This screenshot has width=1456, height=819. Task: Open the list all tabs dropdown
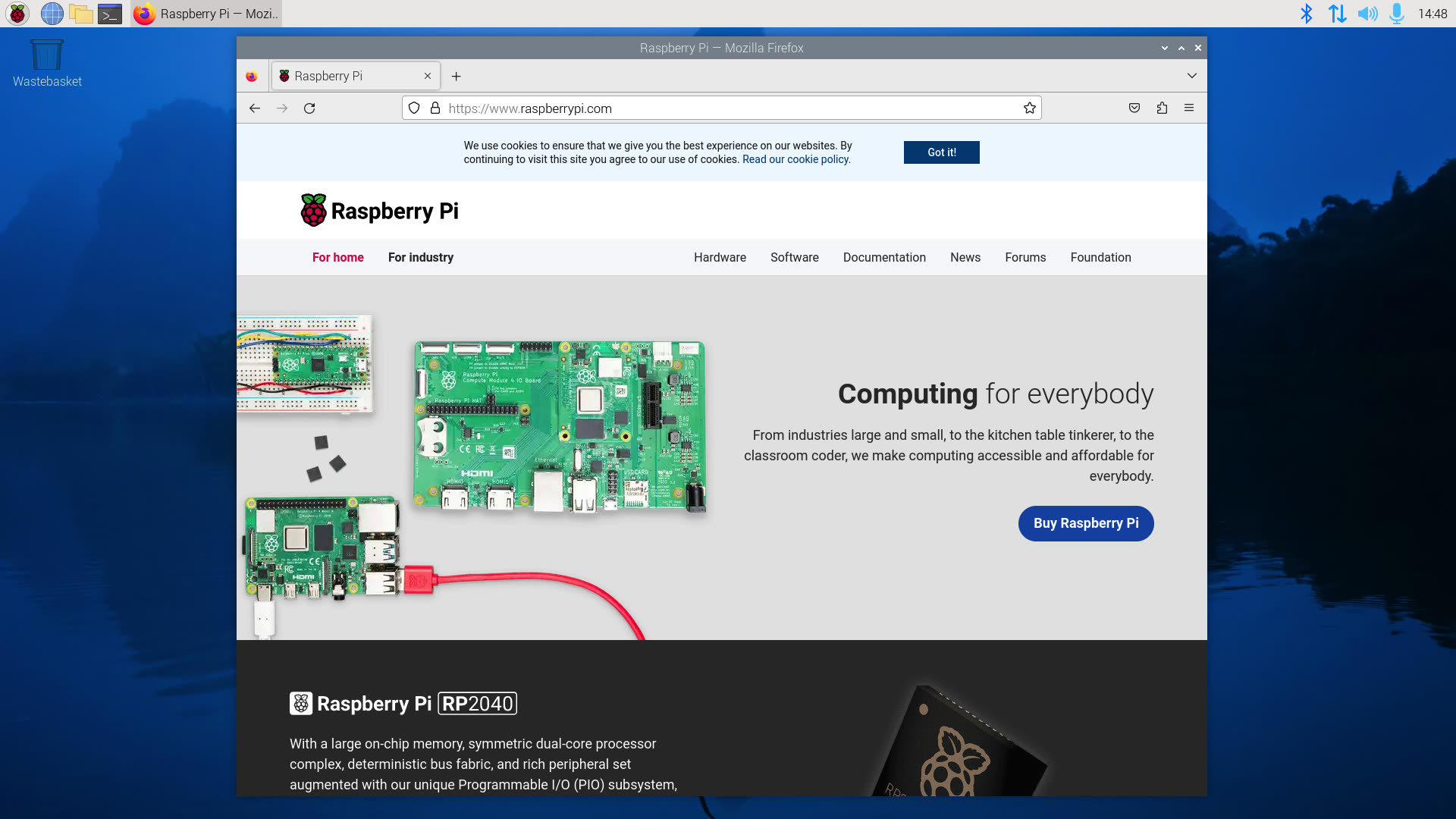click(x=1191, y=76)
